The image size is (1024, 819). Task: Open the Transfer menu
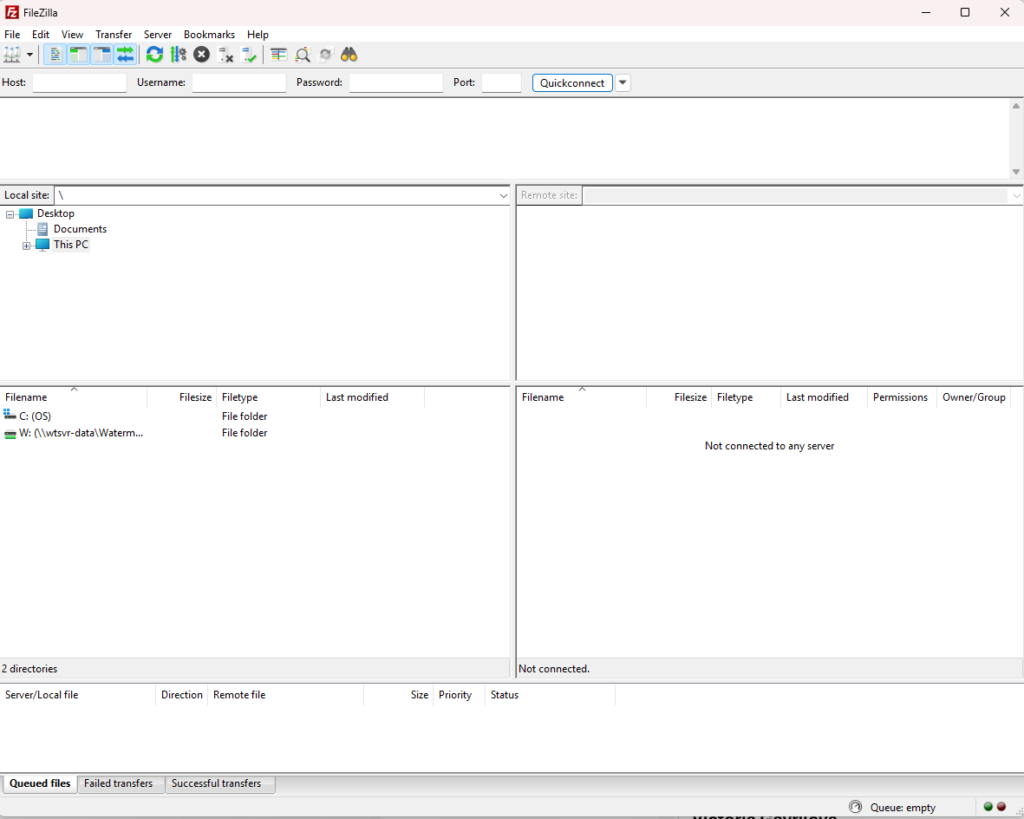coord(114,35)
